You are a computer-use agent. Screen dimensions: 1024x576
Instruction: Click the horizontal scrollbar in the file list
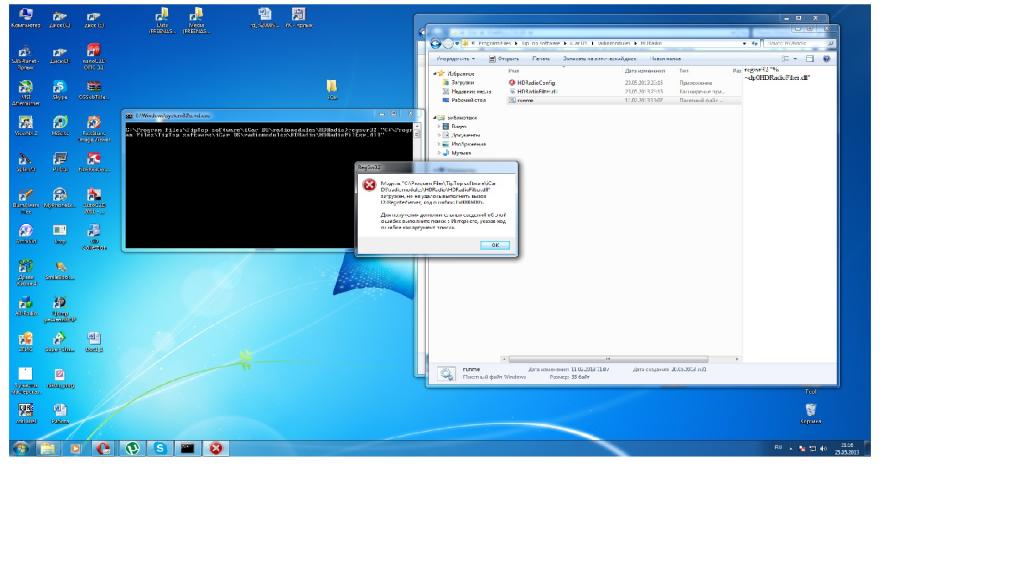(x=620, y=358)
